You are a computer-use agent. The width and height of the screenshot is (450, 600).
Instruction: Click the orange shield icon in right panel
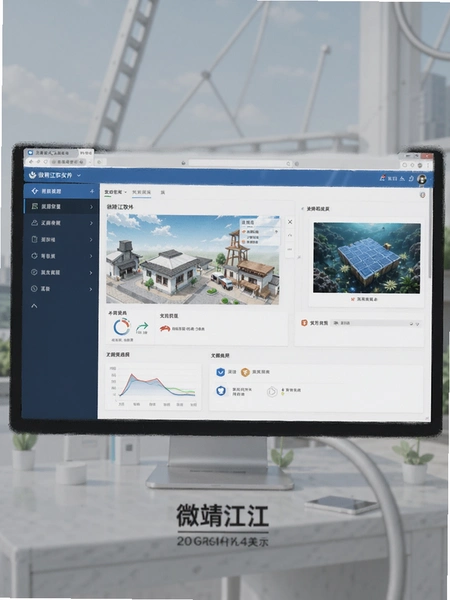pos(304,323)
